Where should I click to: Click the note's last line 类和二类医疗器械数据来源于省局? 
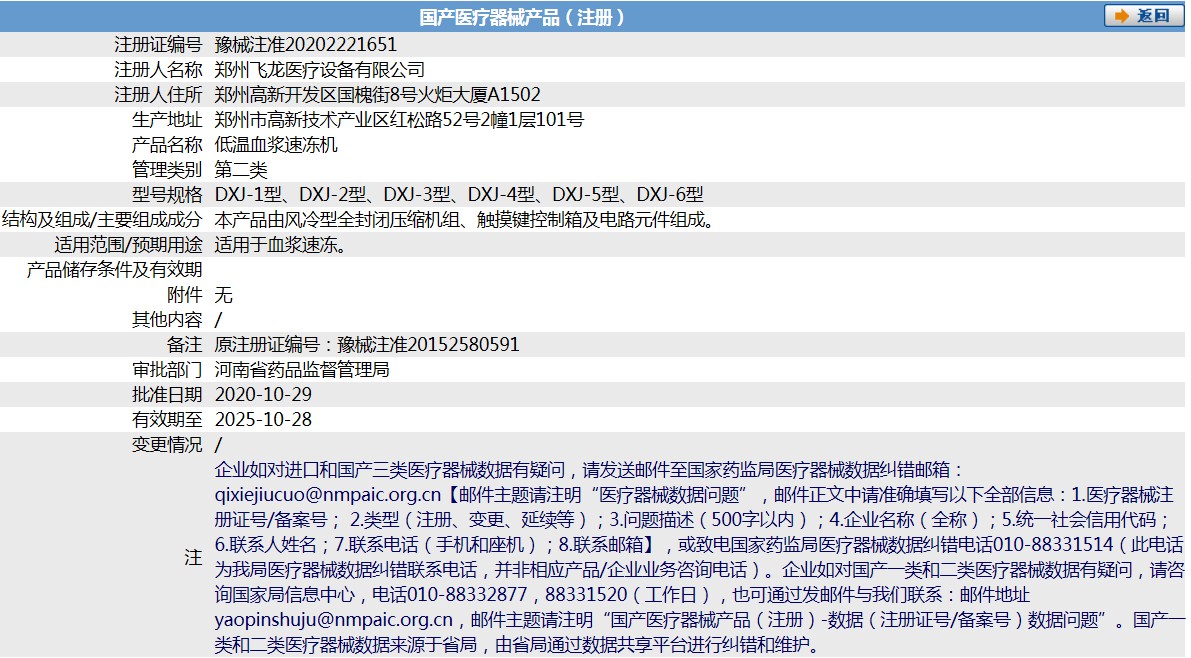coord(346,646)
